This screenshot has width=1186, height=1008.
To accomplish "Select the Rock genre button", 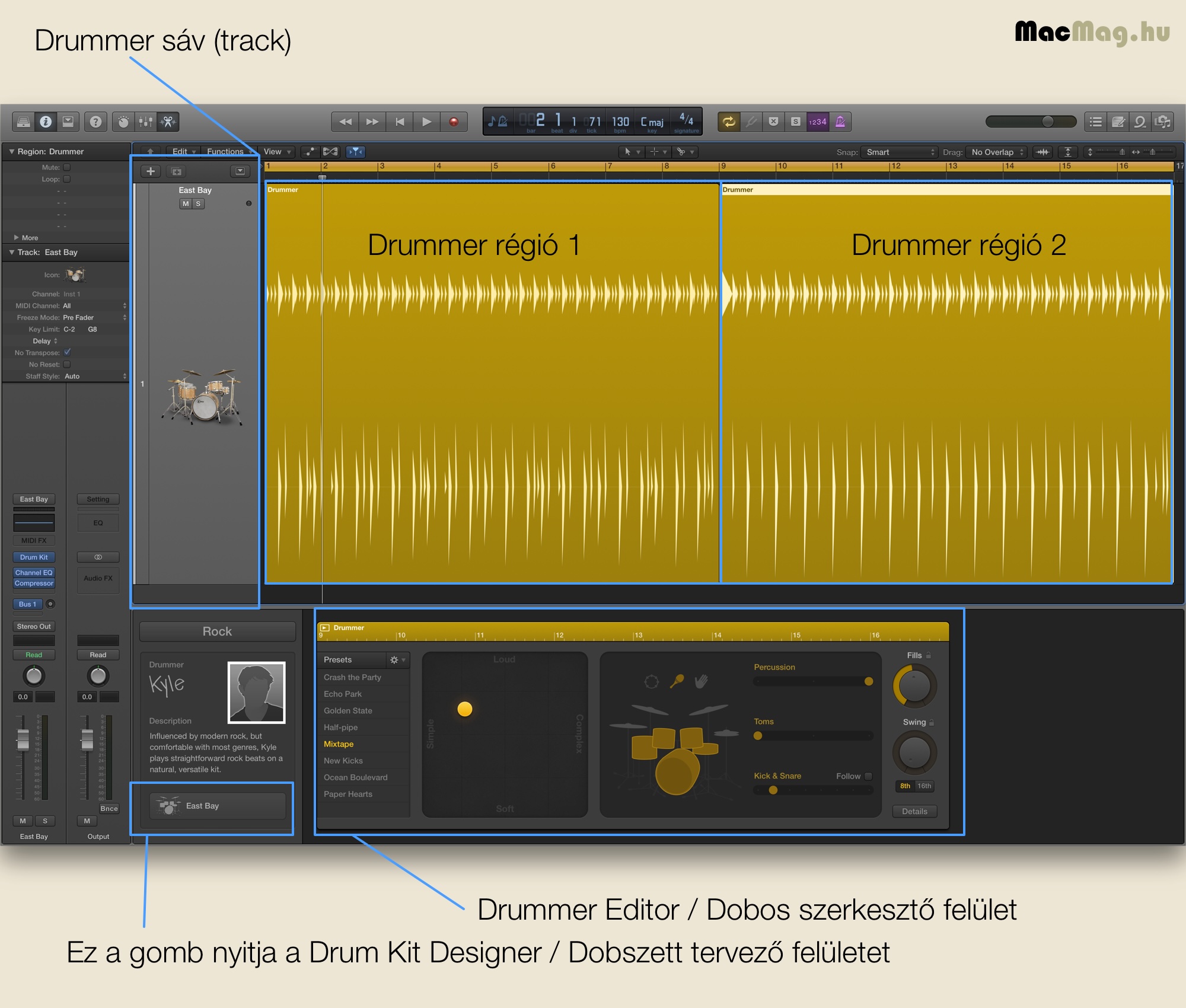I will click(x=217, y=631).
